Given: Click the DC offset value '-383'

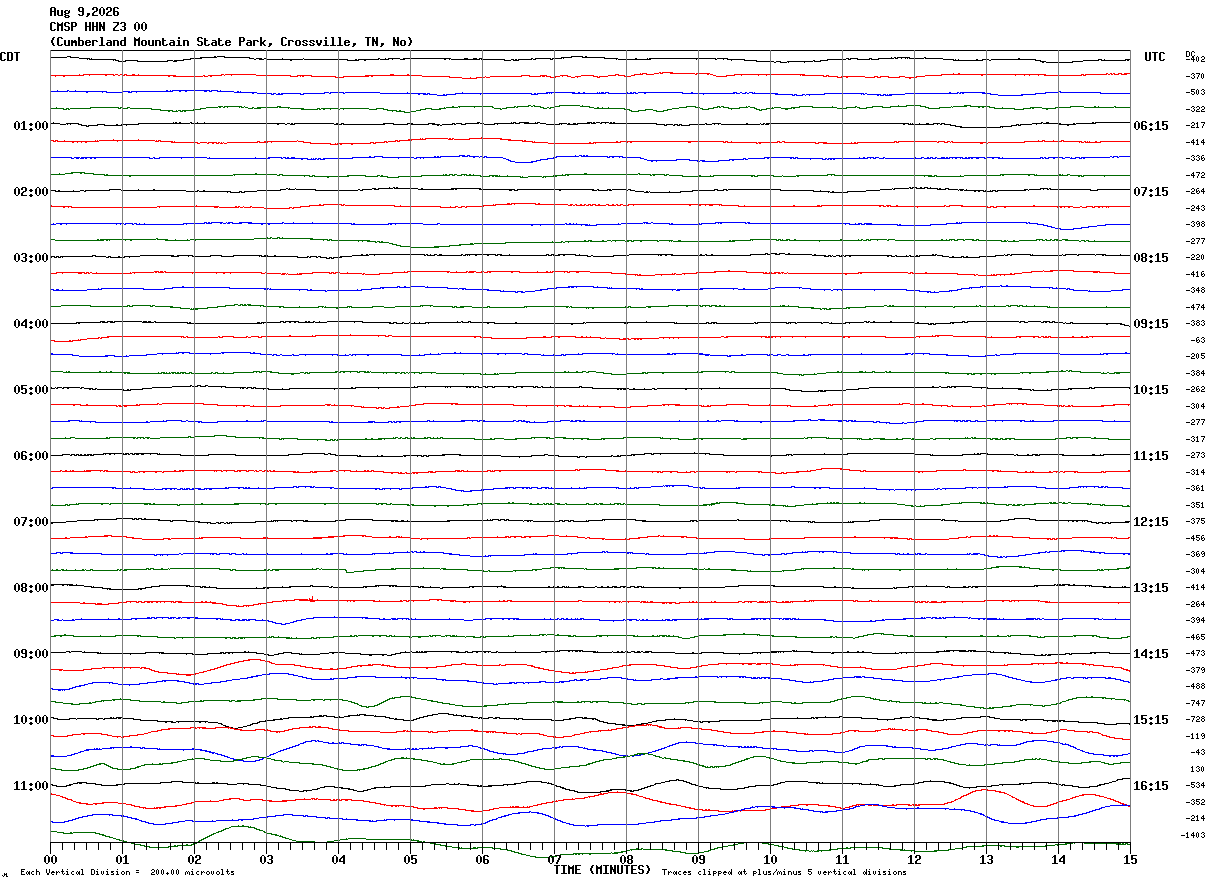Looking at the screenshot, I should (1195, 323).
